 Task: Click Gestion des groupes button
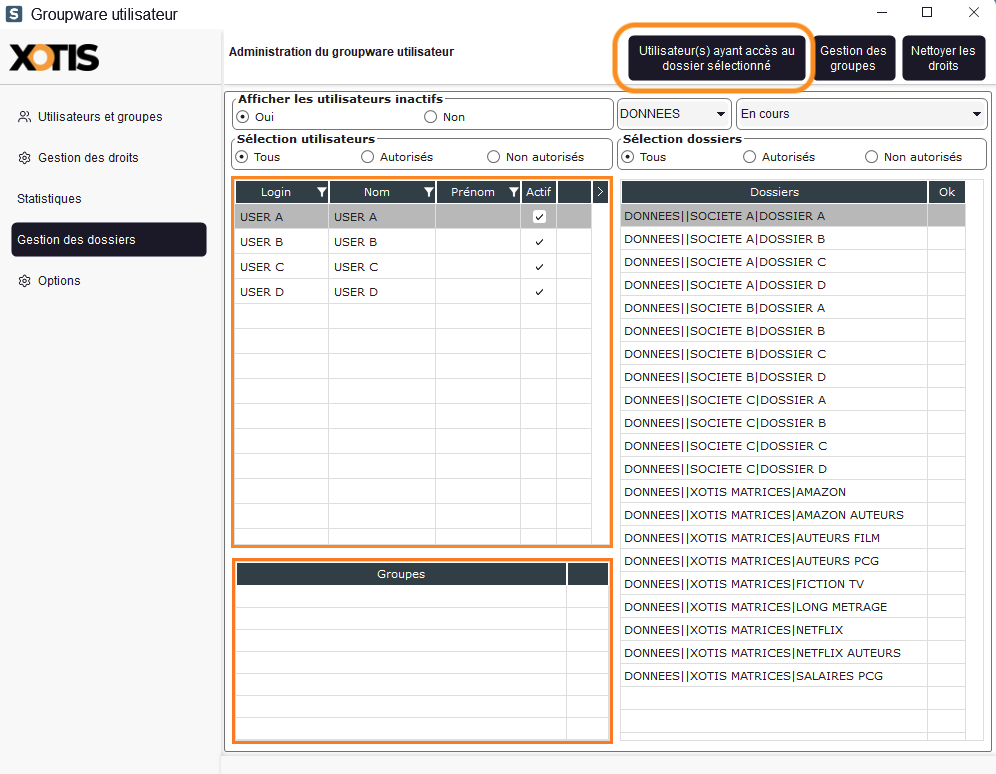[x=853, y=58]
